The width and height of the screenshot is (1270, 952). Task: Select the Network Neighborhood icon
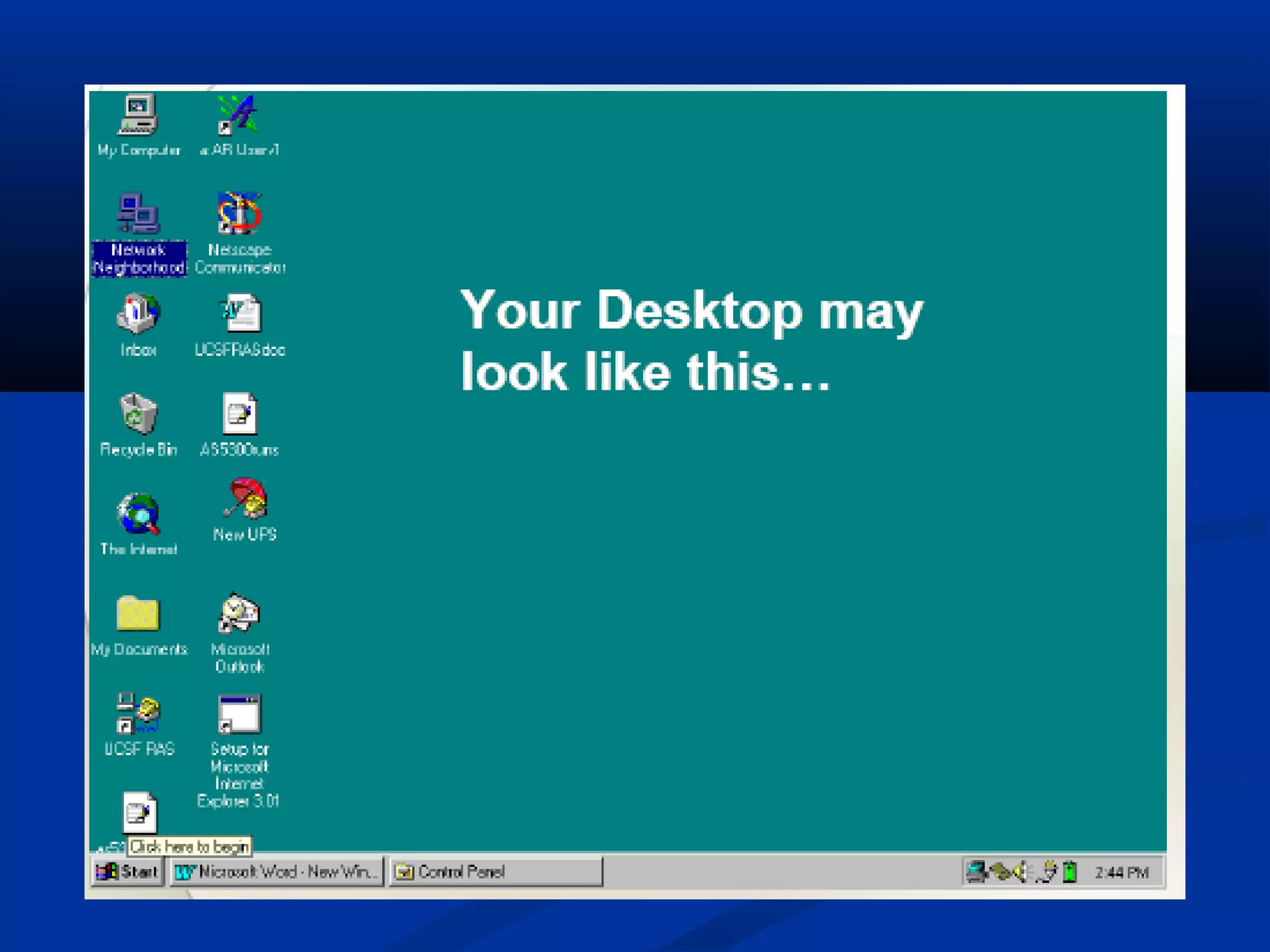138,214
